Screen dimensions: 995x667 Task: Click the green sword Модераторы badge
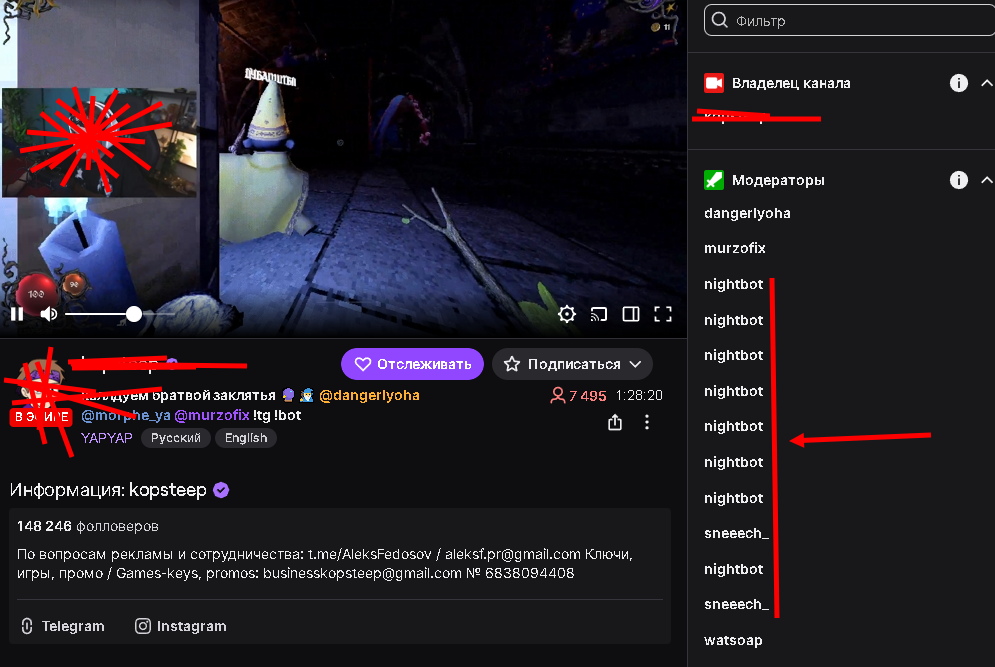[x=714, y=180]
